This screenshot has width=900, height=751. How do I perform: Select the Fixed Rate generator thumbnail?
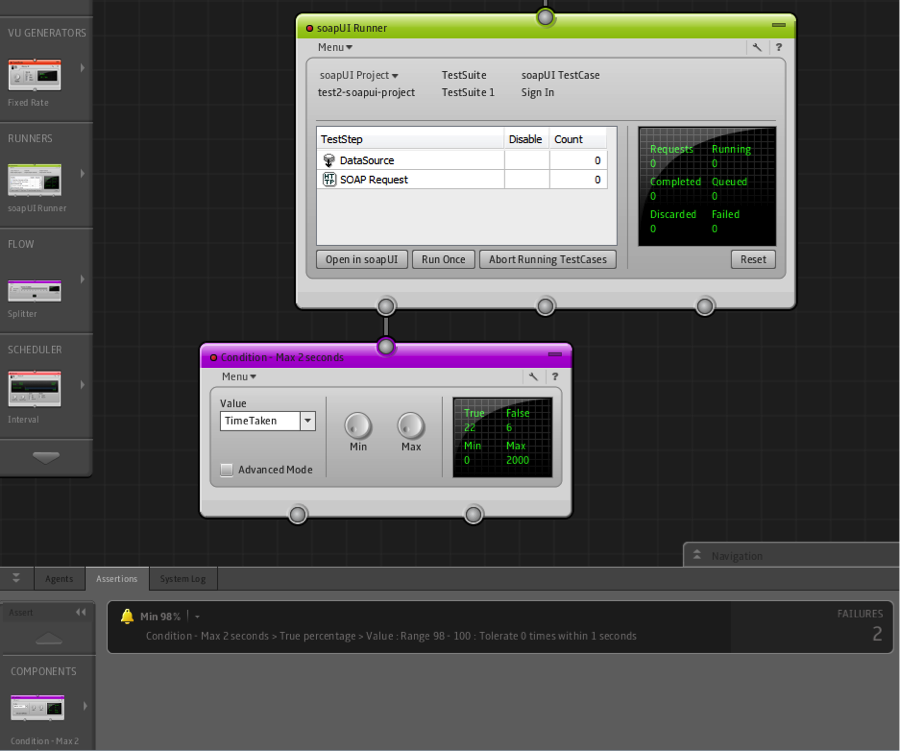click(x=34, y=75)
